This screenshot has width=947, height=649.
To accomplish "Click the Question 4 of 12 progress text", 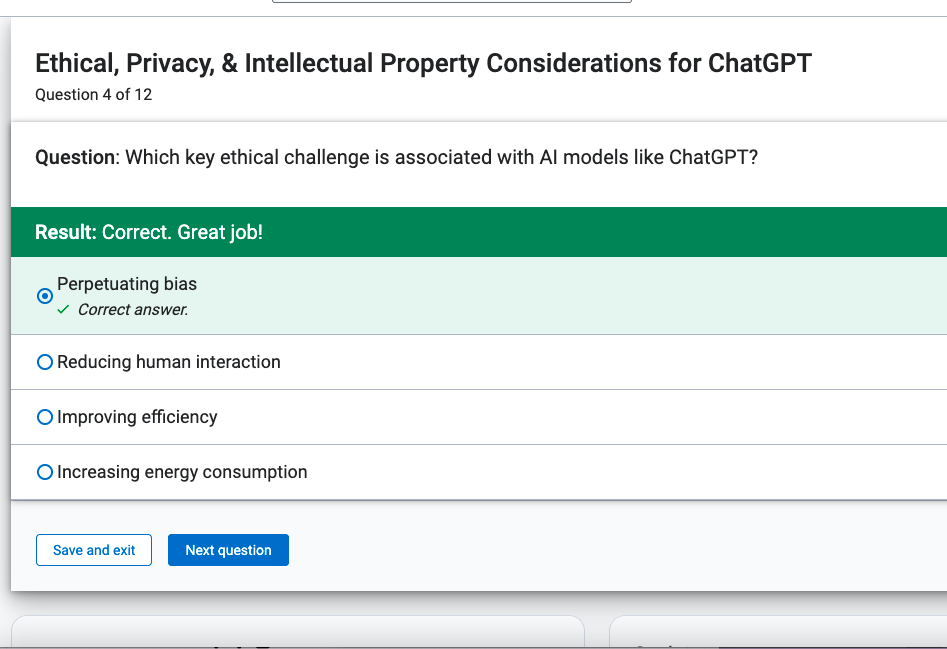I will click(x=94, y=95).
